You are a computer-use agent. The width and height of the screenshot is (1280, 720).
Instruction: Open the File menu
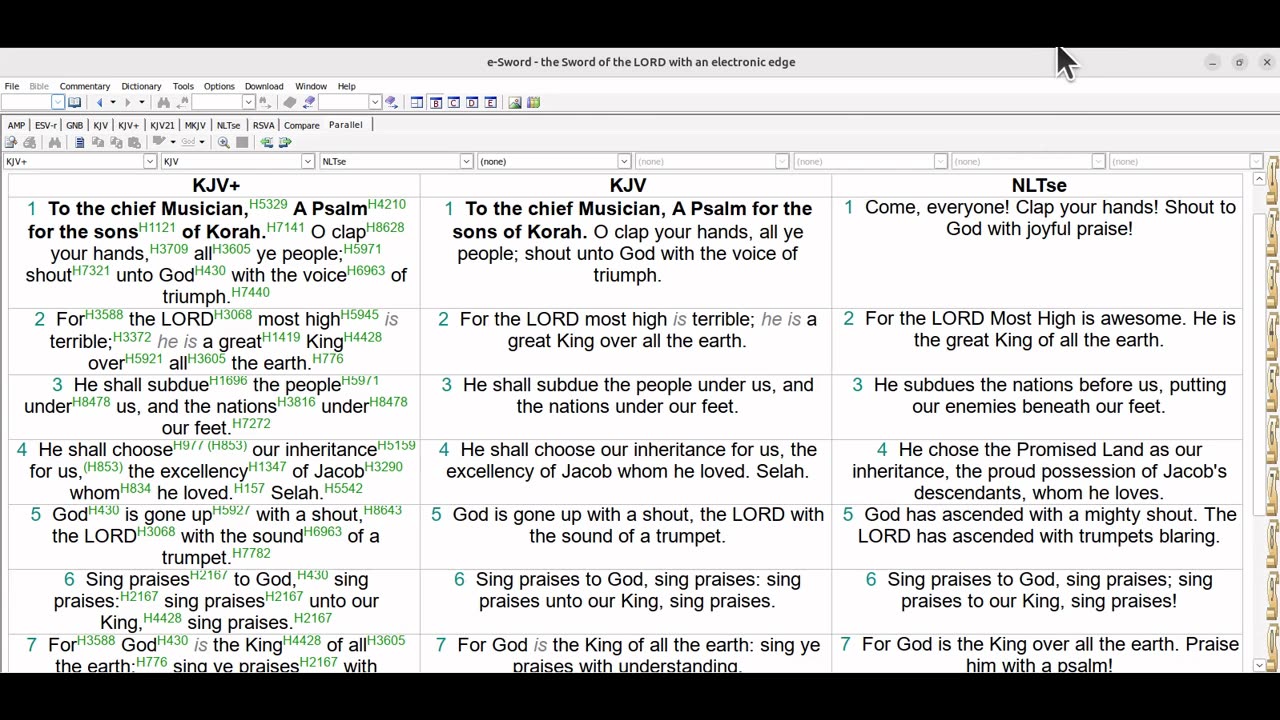point(12,86)
